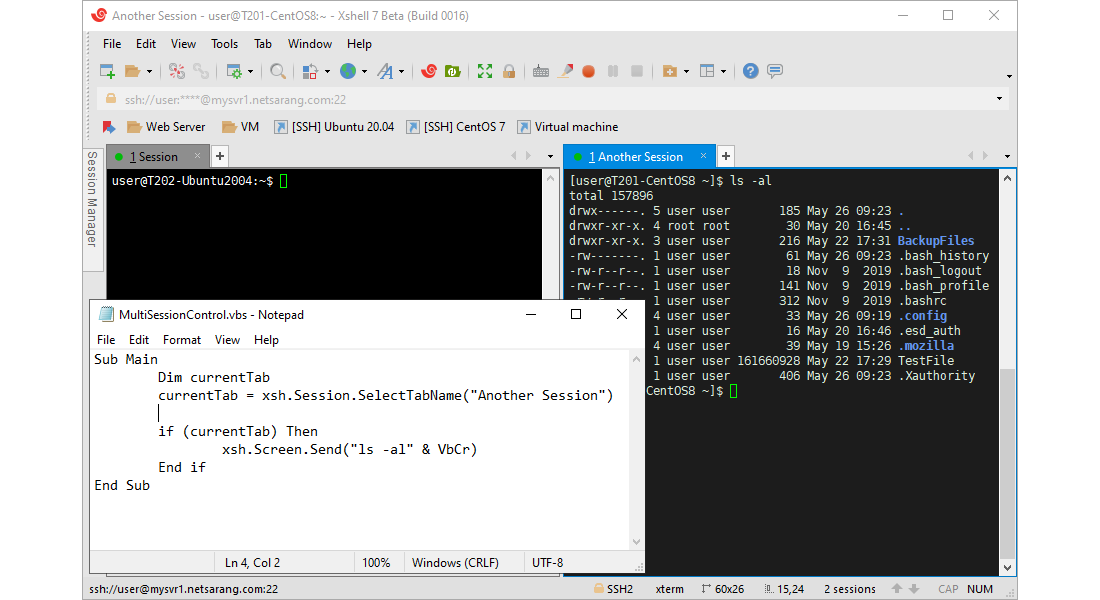This screenshot has height=600, width=1100.
Task: Click the pause recording toolbar icon
Action: (613, 71)
